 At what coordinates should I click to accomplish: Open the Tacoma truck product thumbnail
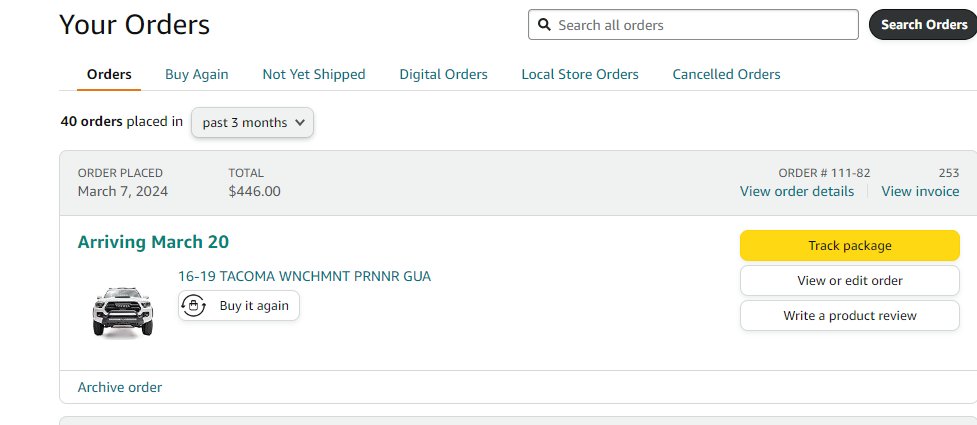pos(122,312)
